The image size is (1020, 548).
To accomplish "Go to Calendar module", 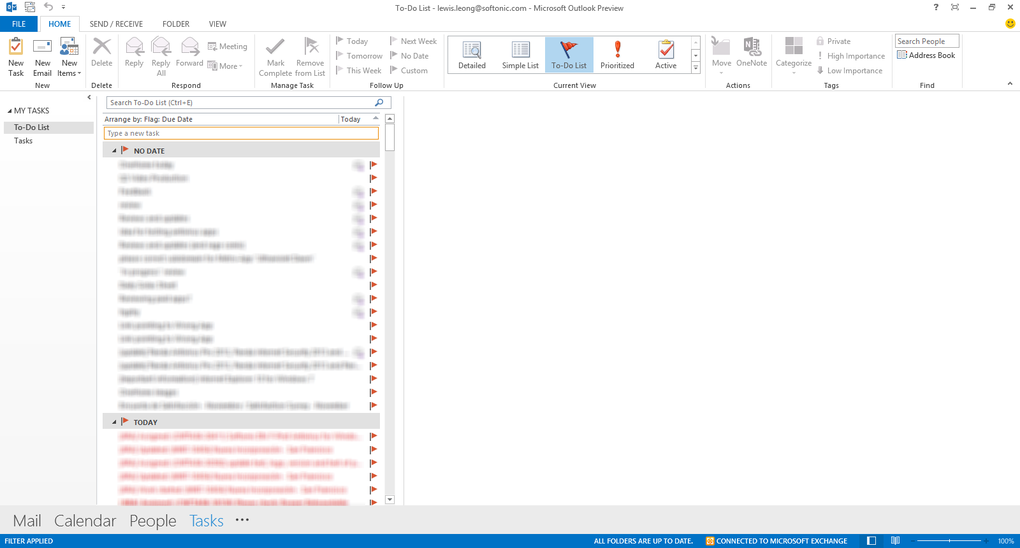I will click(85, 521).
